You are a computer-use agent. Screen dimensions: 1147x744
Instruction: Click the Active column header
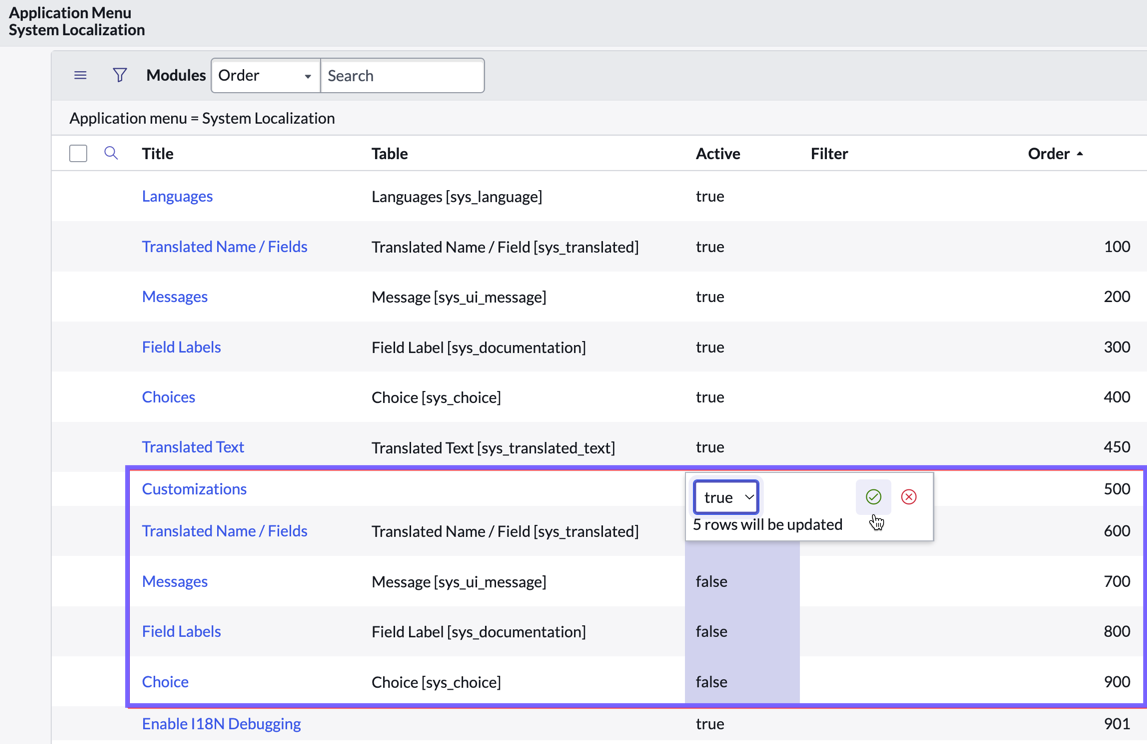[718, 154]
